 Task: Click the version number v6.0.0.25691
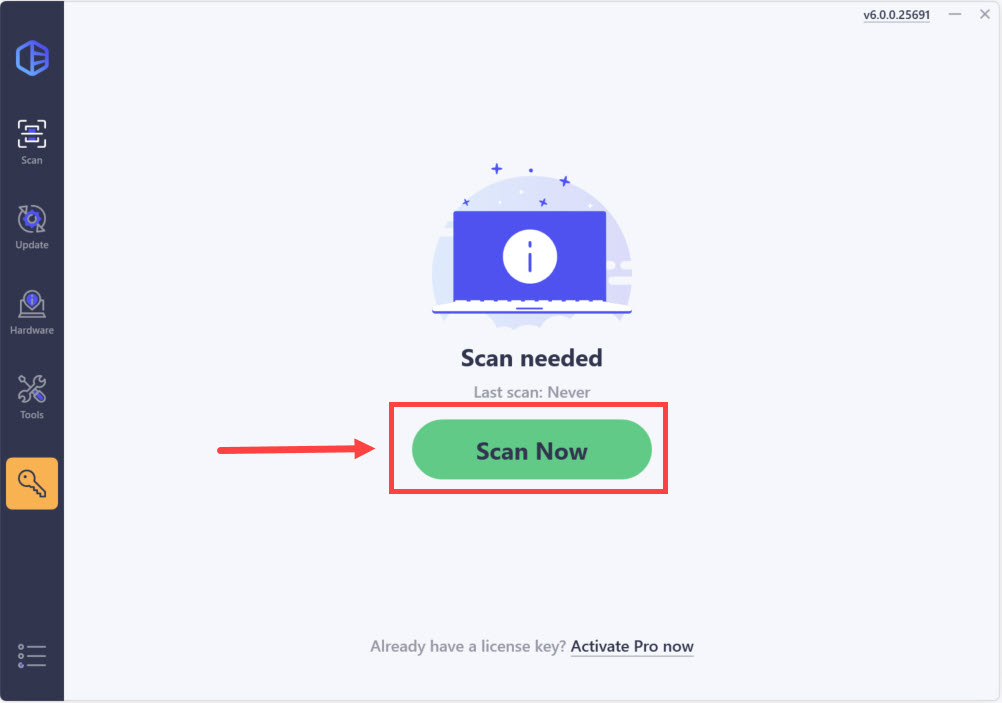click(897, 15)
